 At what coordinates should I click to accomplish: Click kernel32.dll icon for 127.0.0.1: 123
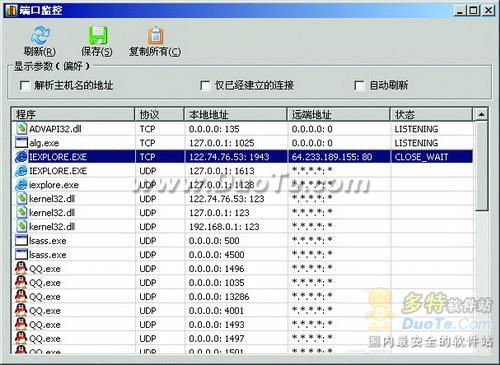coord(22,213)
